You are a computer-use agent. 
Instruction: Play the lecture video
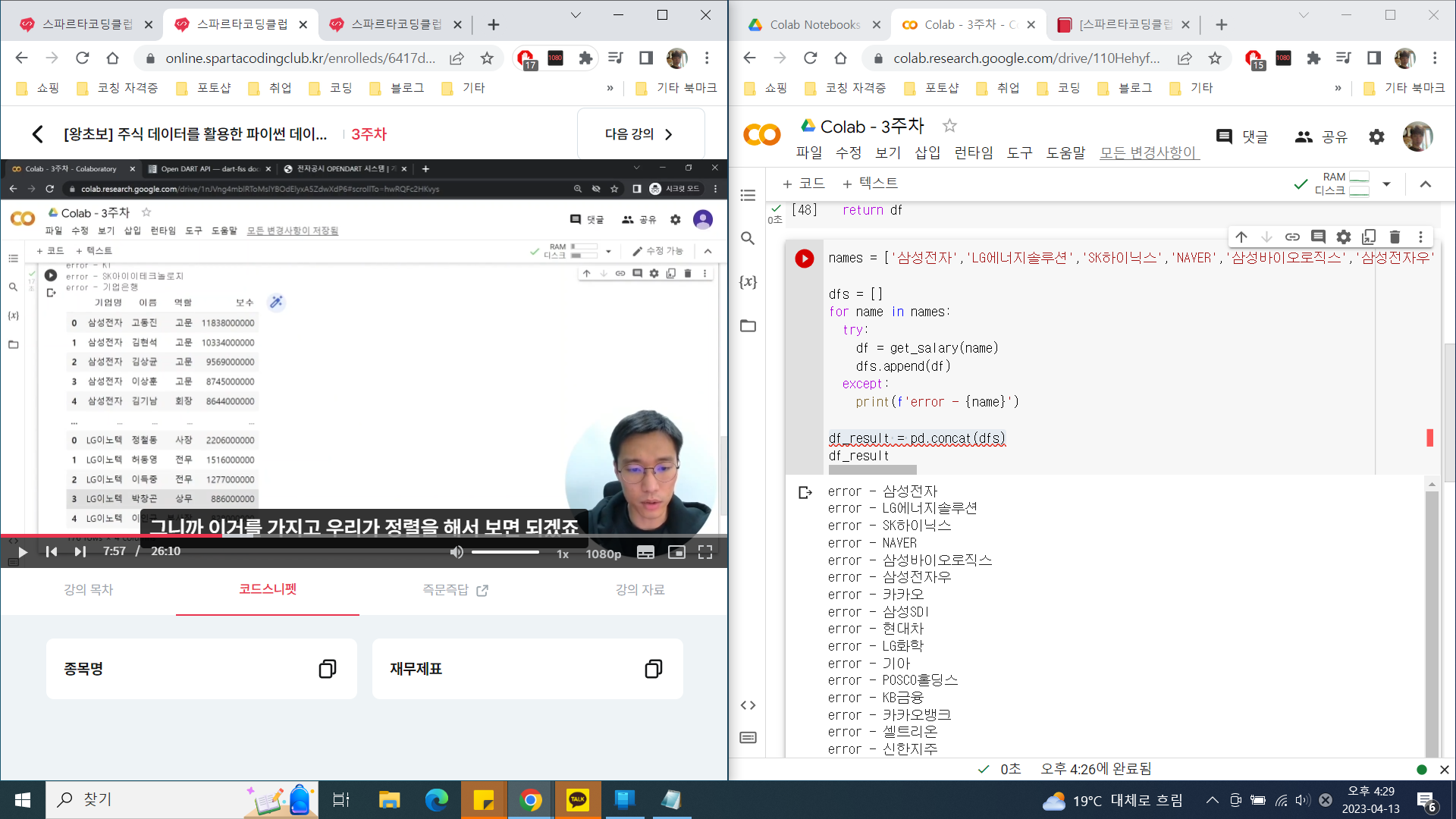23,552
